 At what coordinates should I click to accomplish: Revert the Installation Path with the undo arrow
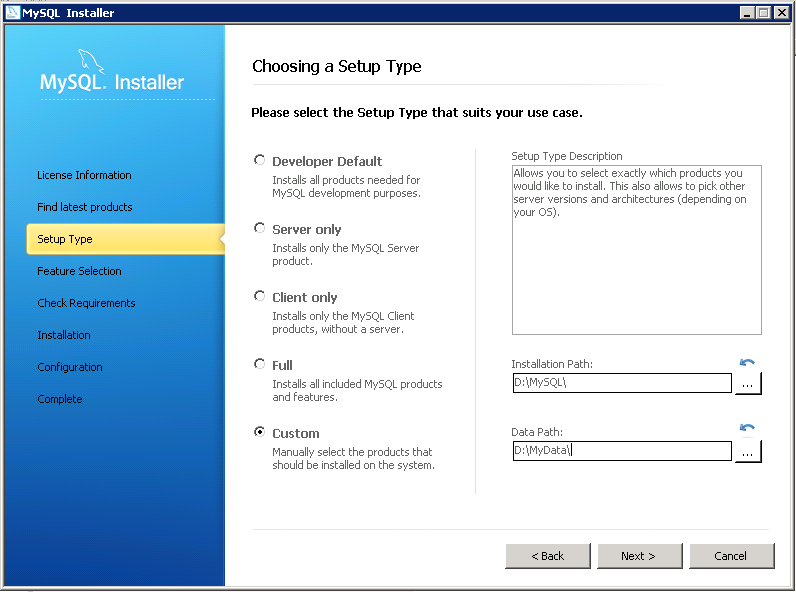tap(747, 363)
